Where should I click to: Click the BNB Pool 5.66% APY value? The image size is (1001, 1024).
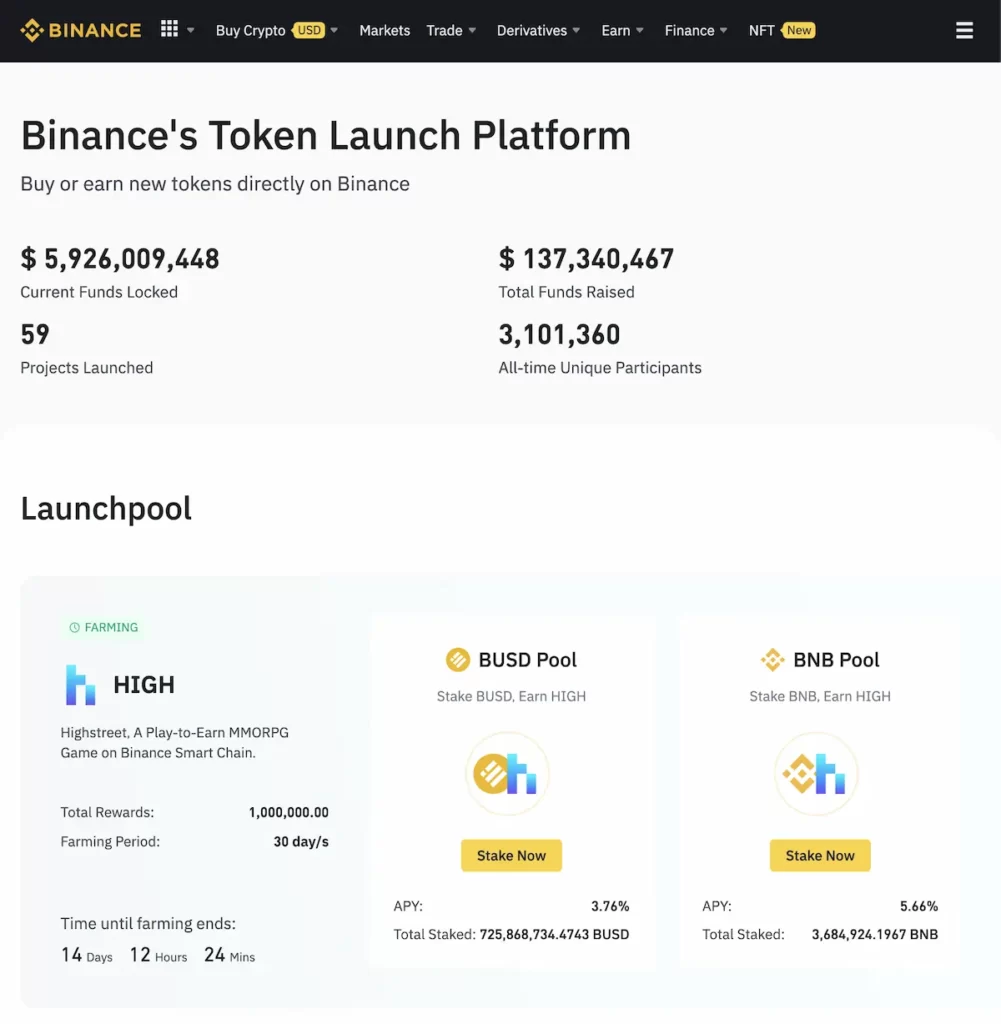pyautogui.click(x=919, y=906)
